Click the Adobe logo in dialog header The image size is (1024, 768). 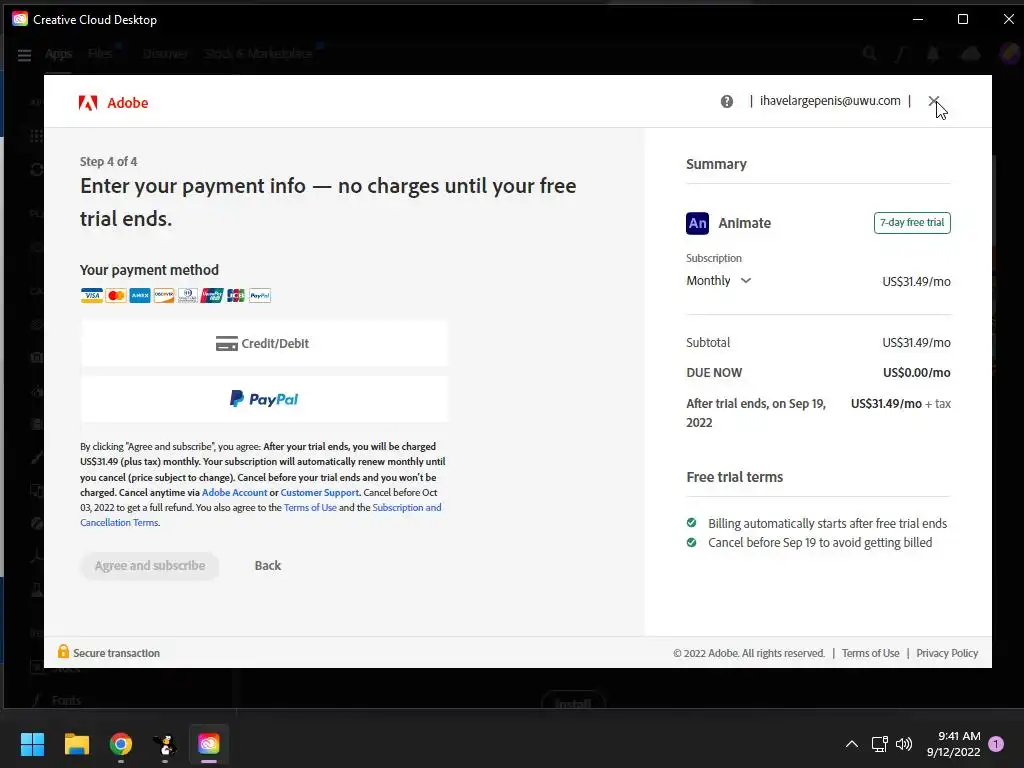[114, 103]
